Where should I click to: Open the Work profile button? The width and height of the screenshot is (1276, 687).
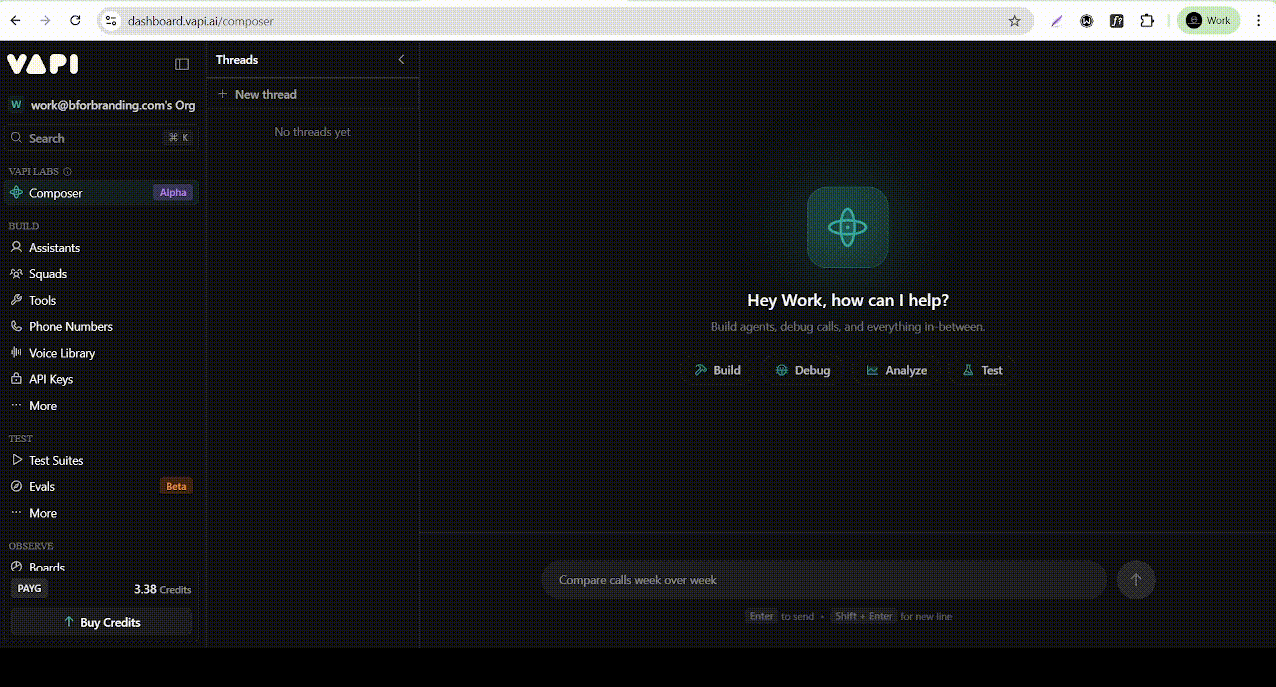[1208, 20]
